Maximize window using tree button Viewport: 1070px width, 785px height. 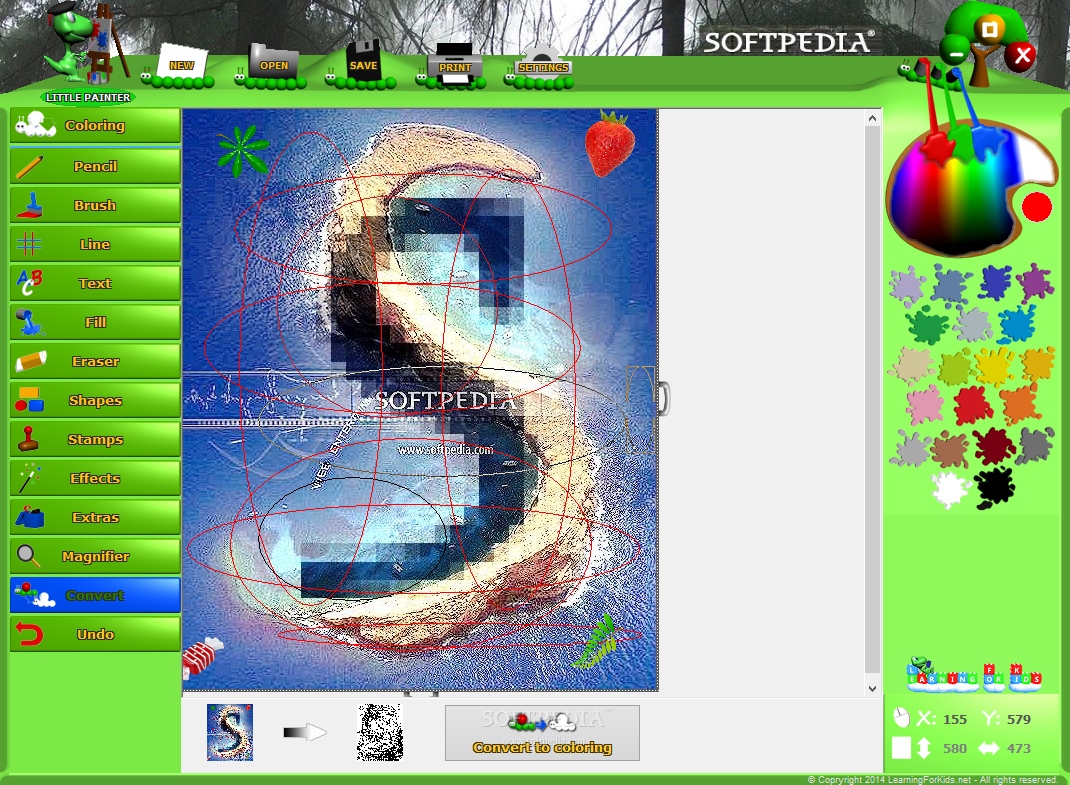[989, 28]
